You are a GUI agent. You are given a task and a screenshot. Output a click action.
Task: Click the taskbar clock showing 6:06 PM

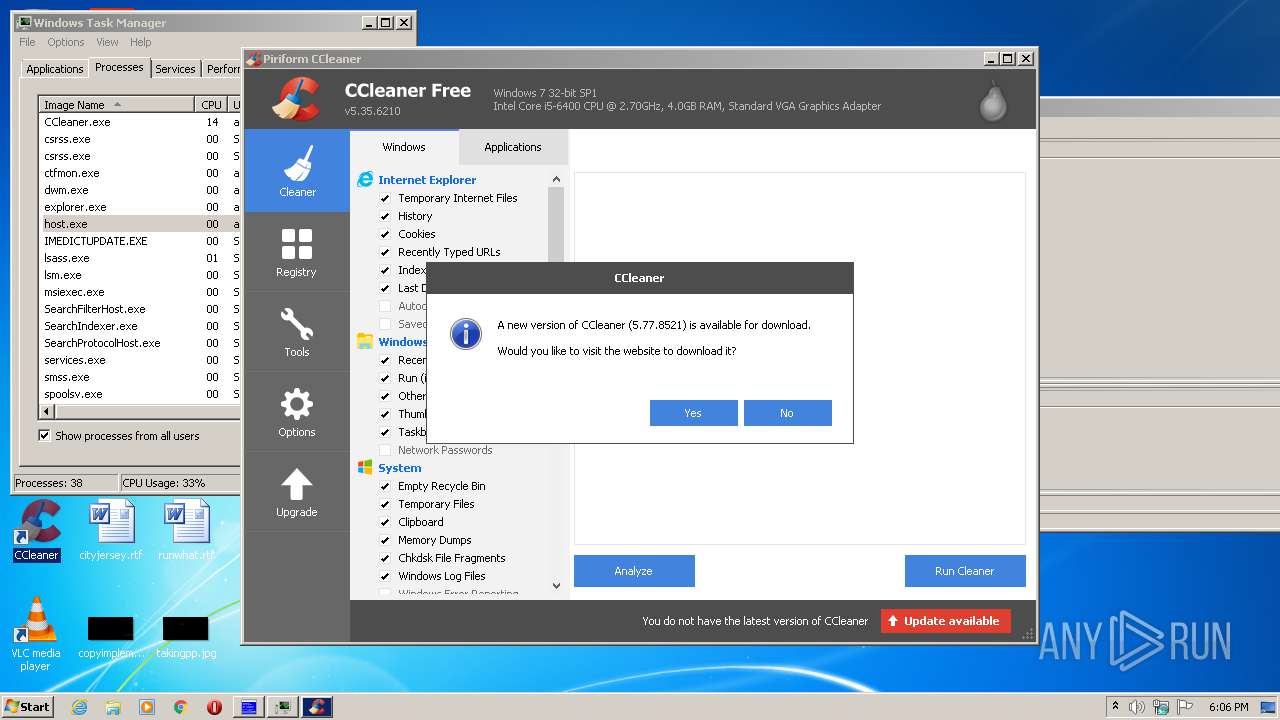[1228, 707]
